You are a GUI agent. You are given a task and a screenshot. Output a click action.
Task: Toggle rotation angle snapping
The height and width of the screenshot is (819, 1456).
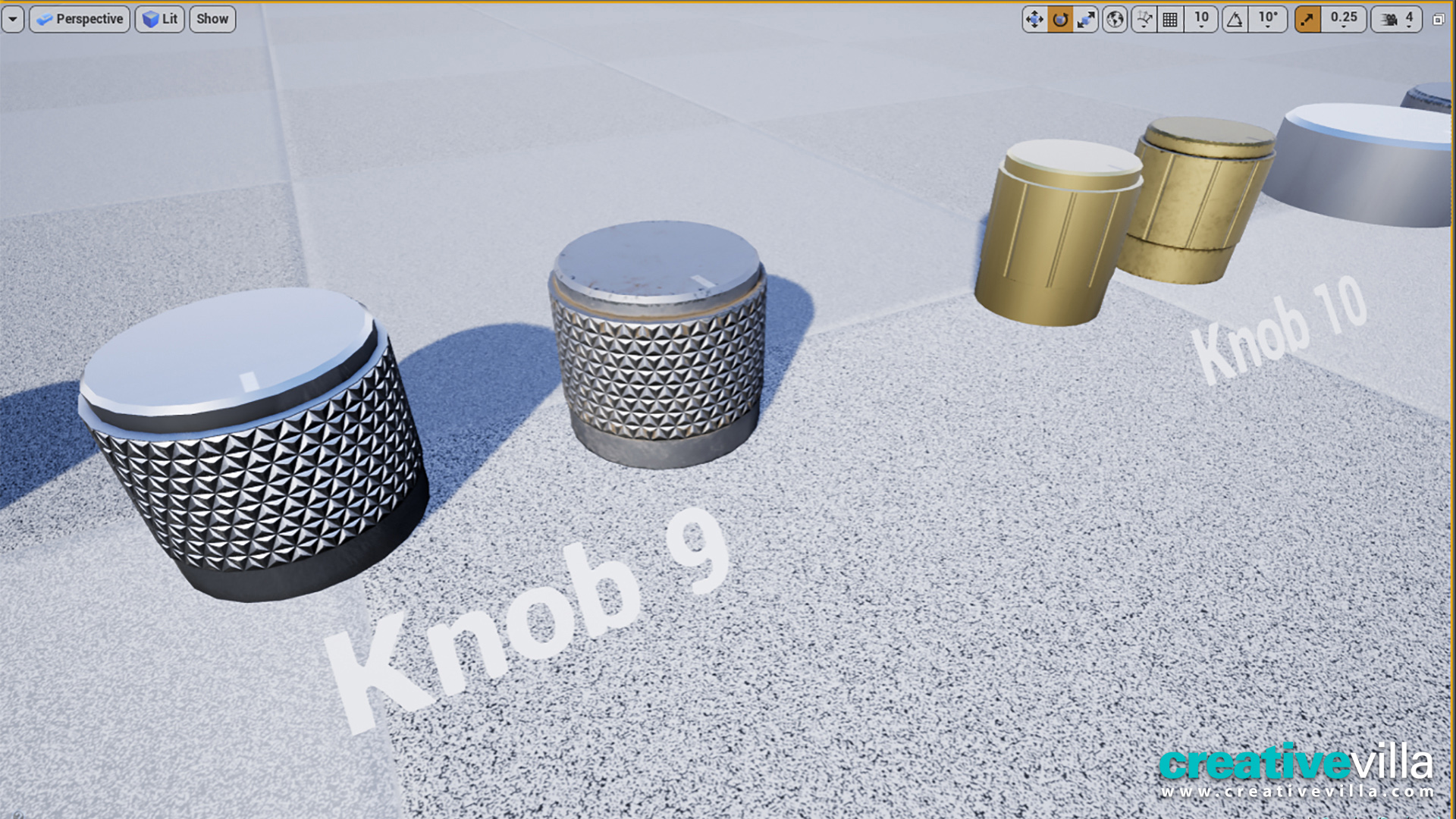coord(1235,20)
